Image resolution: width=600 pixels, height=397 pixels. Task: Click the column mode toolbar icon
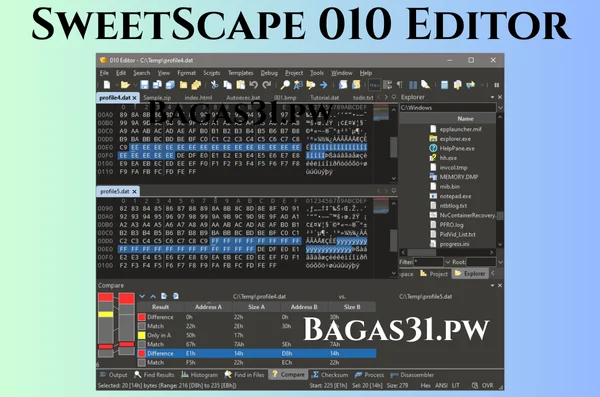pos(413,85)
